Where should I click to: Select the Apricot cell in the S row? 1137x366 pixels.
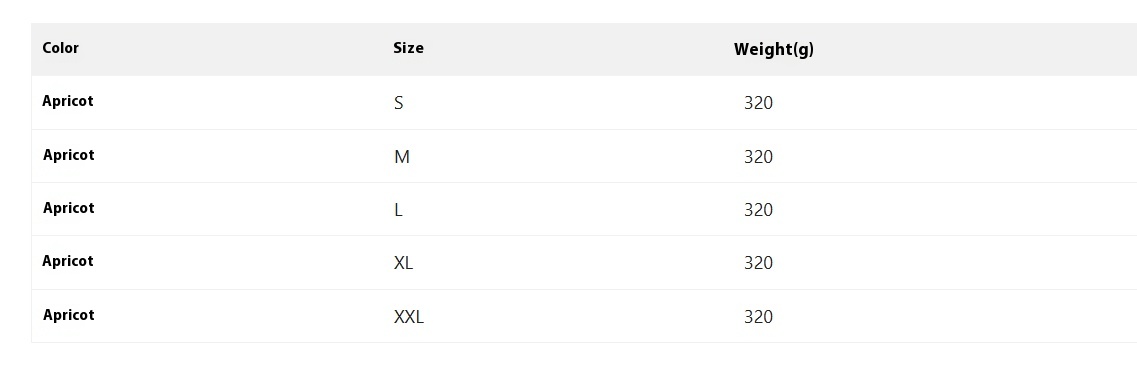[x=67, y=101]
